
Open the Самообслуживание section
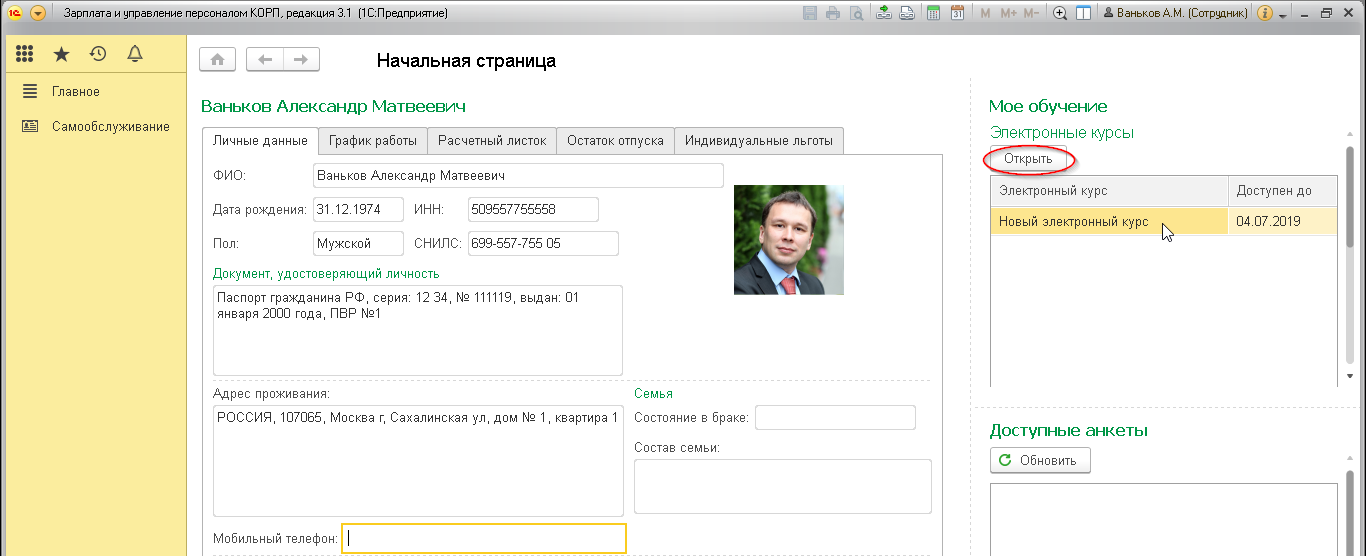(x=110, y=127)
